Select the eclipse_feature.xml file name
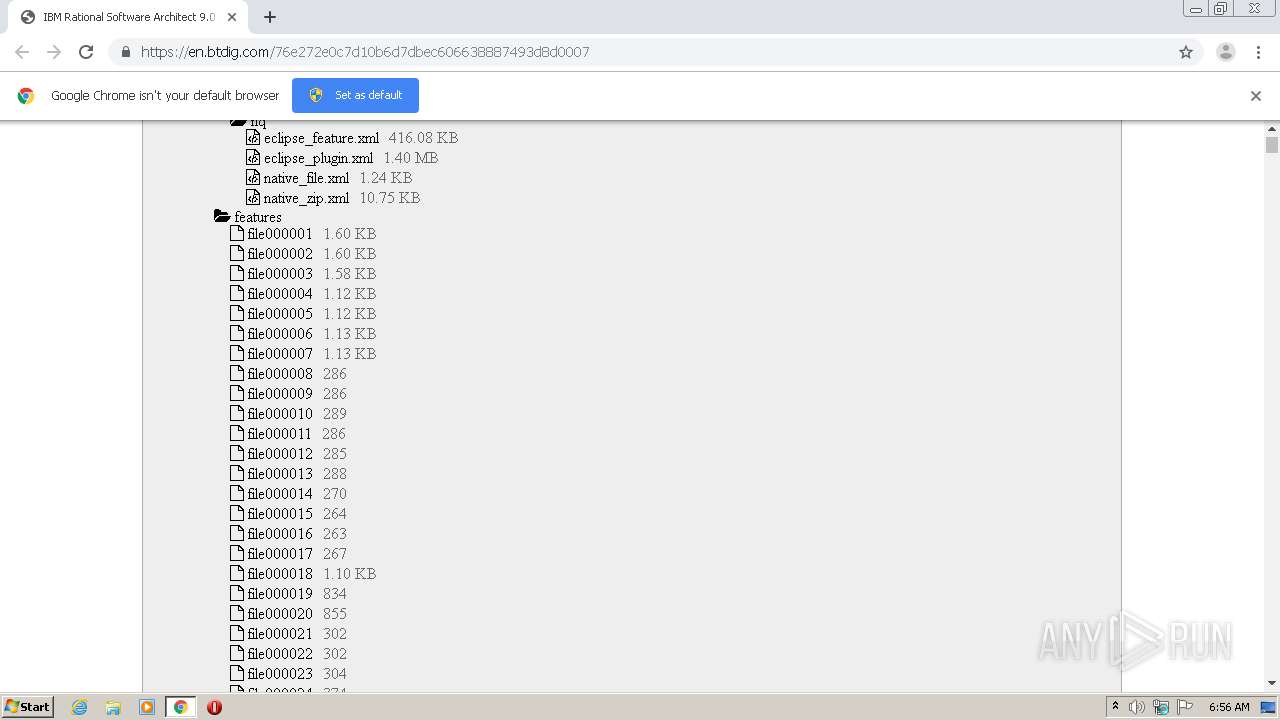 coord(321,138)
